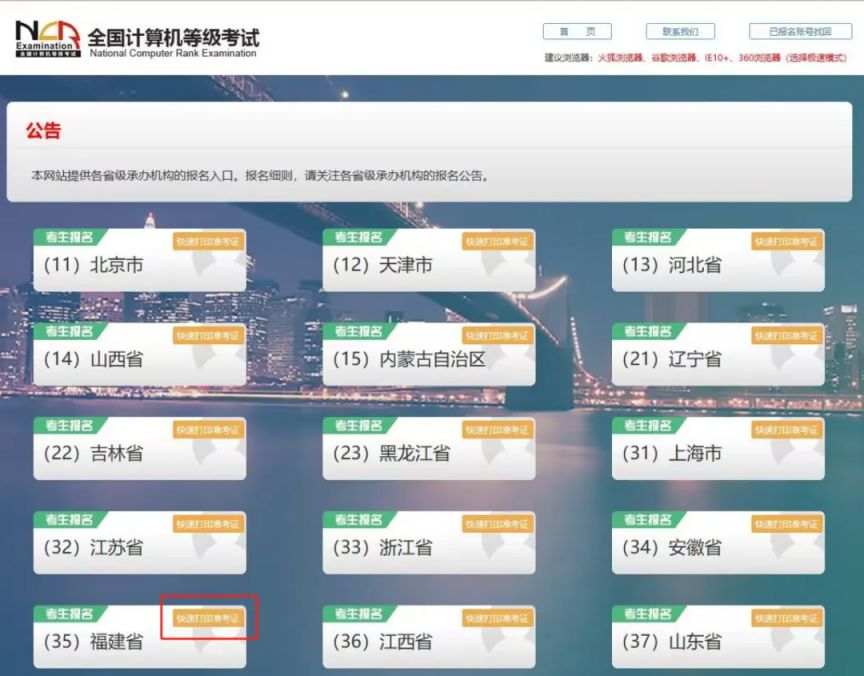Click 快速打印准考证 on the 河北省 card
The width and height of the screenshot is (864, 676).
coord(787,241)
